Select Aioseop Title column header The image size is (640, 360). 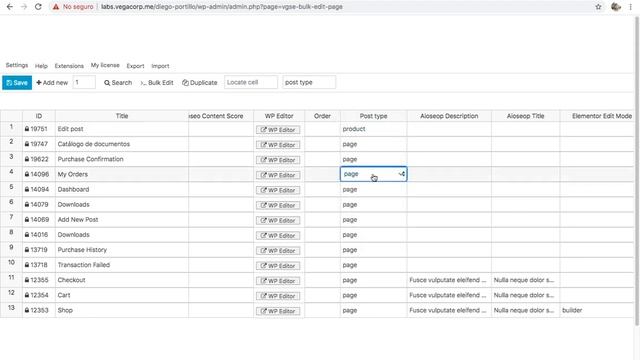pos(525,116)
